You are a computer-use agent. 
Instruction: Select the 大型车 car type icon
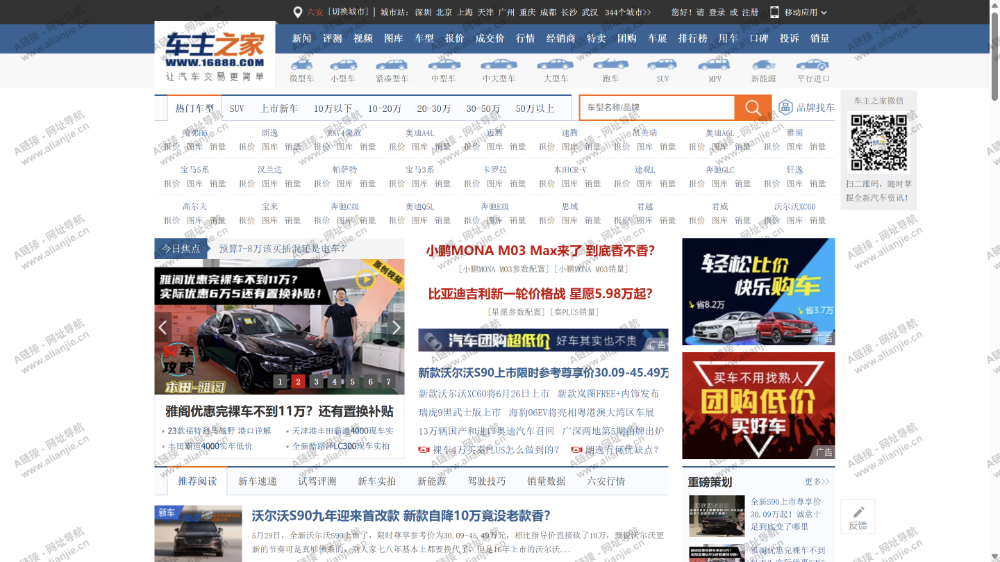coord(555,64)
